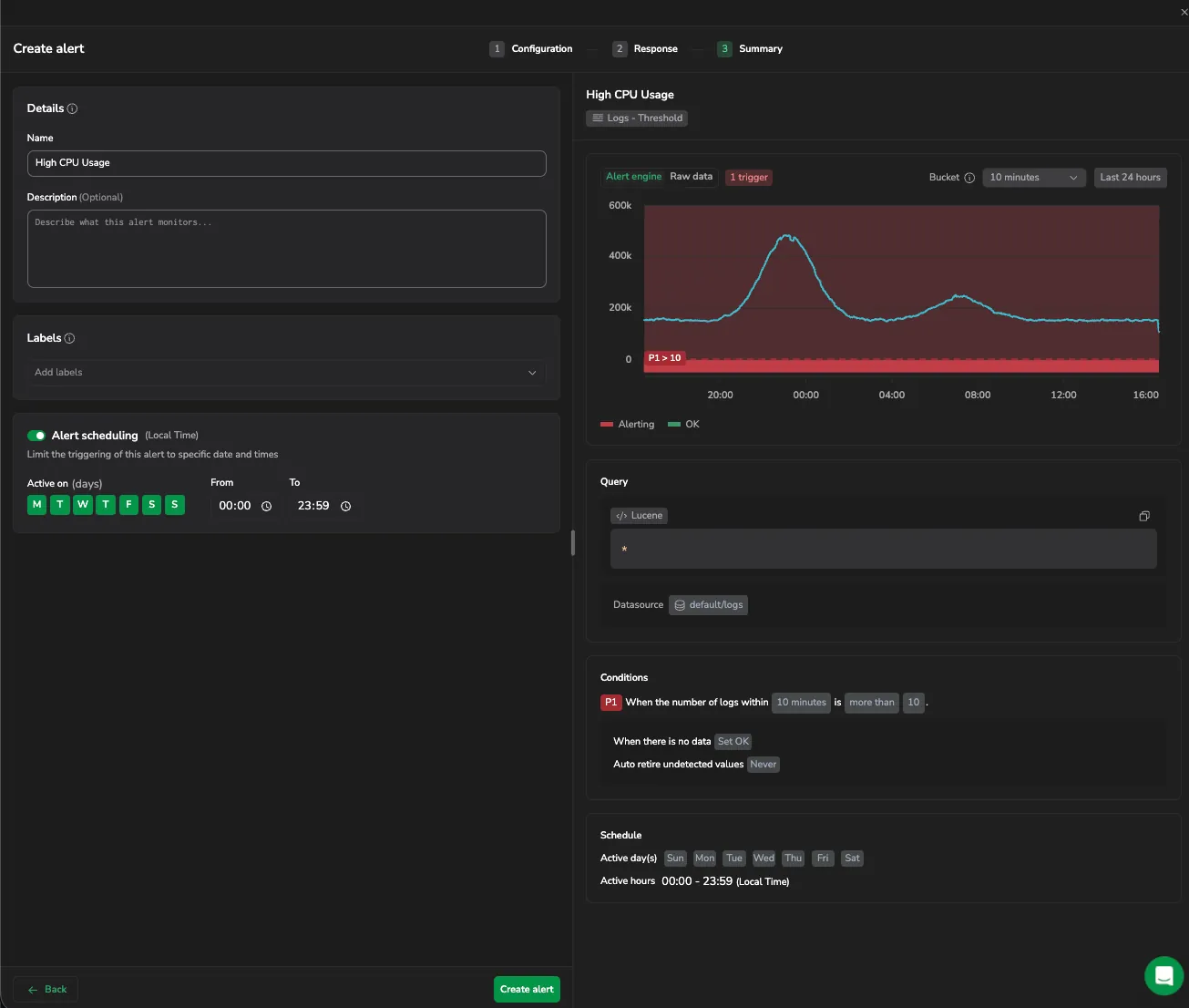The height and width of the screenshot is (1008, 1189).
Task: Click the 'more than' condition chip
Action: (872, 703)
